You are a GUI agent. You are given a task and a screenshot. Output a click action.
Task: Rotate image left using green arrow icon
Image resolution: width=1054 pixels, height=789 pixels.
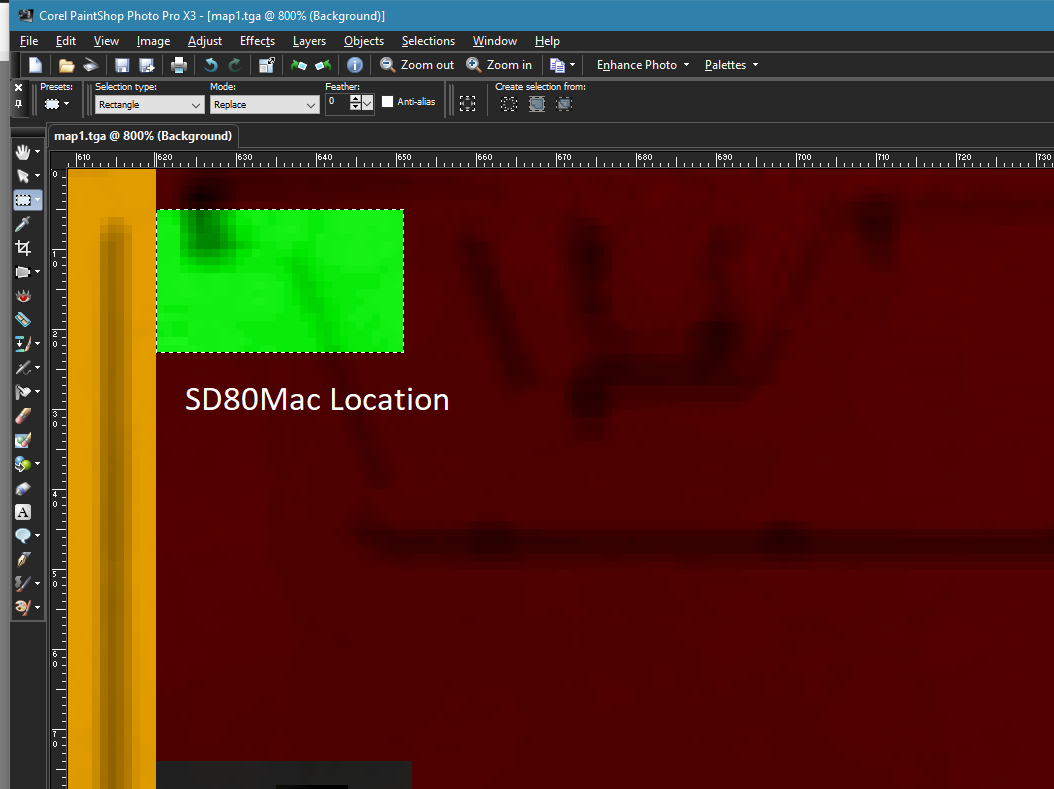click(298, 65)
